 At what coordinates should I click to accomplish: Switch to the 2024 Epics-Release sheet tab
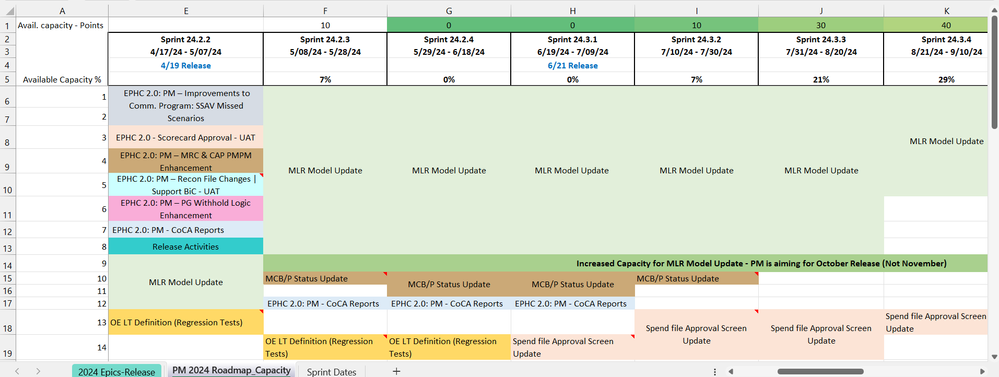click(117, 372)
